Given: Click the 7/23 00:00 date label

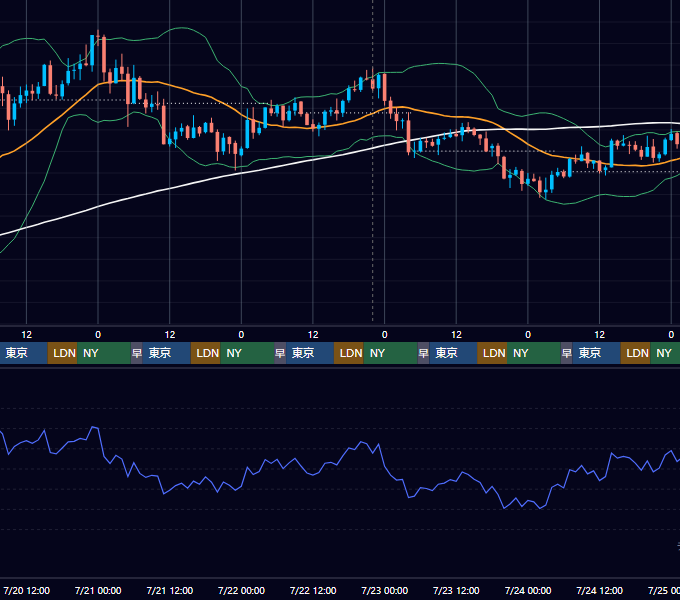Looking at the screenshot, I should 385,590.
